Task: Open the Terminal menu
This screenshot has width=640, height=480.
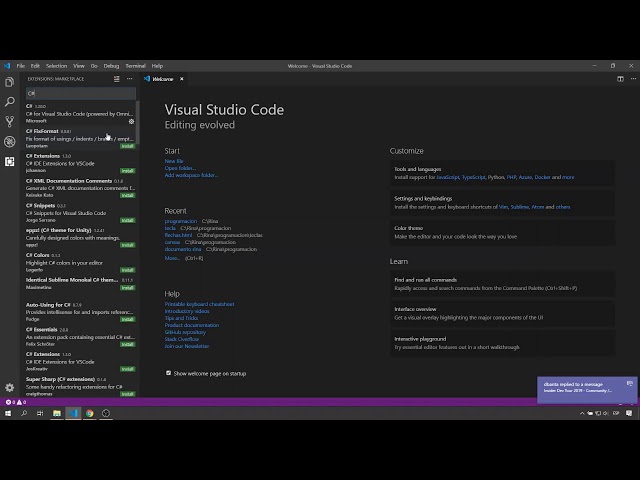Action: tap(136, 66)
